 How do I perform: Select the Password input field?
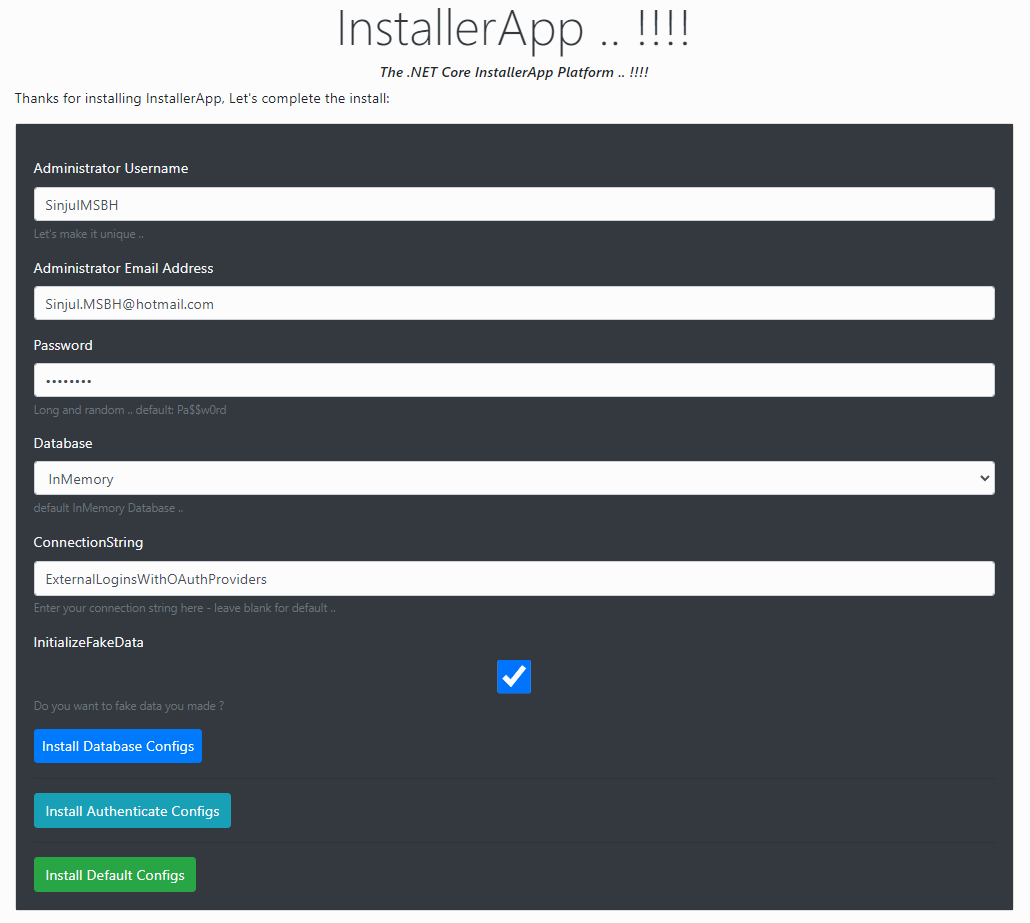pos(514,381)
